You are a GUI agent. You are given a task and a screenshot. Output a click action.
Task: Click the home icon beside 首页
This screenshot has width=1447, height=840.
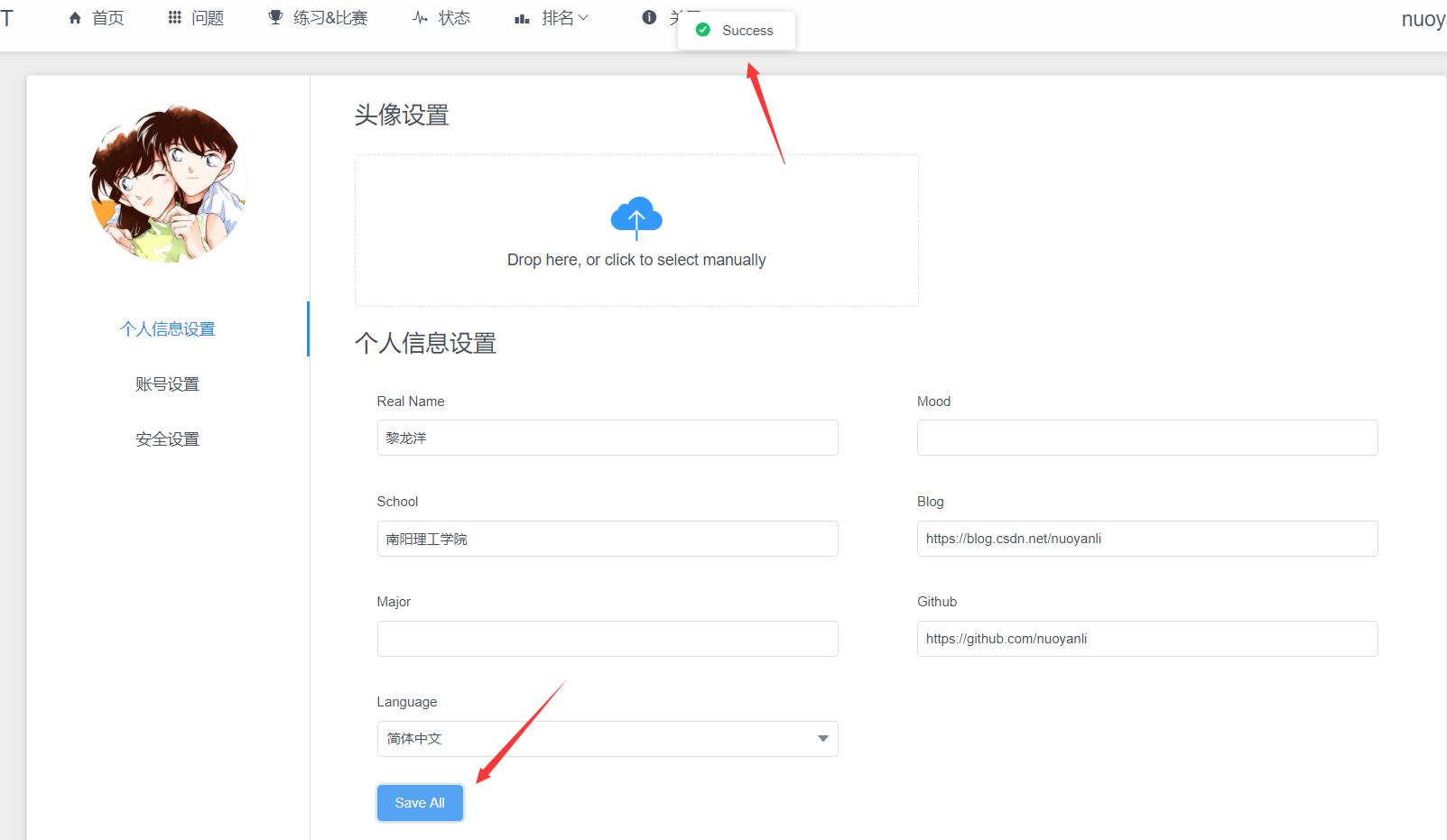pyautogui.click(x=73, y=16)
